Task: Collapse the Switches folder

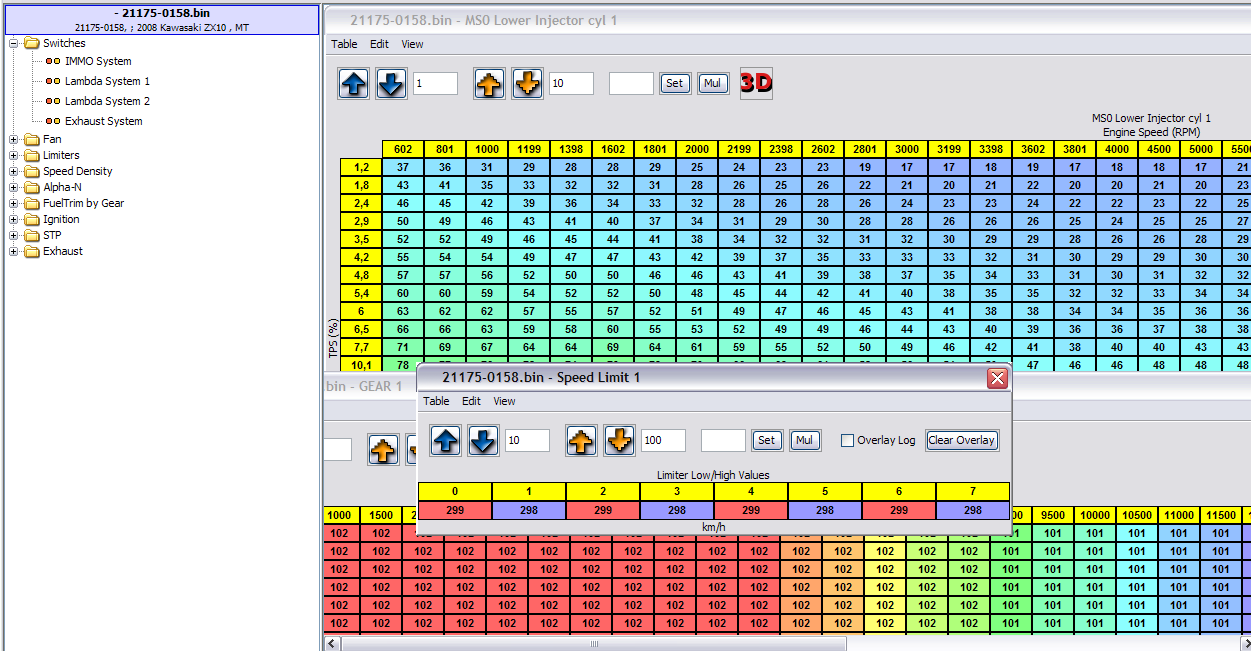Action: (14, 43)
